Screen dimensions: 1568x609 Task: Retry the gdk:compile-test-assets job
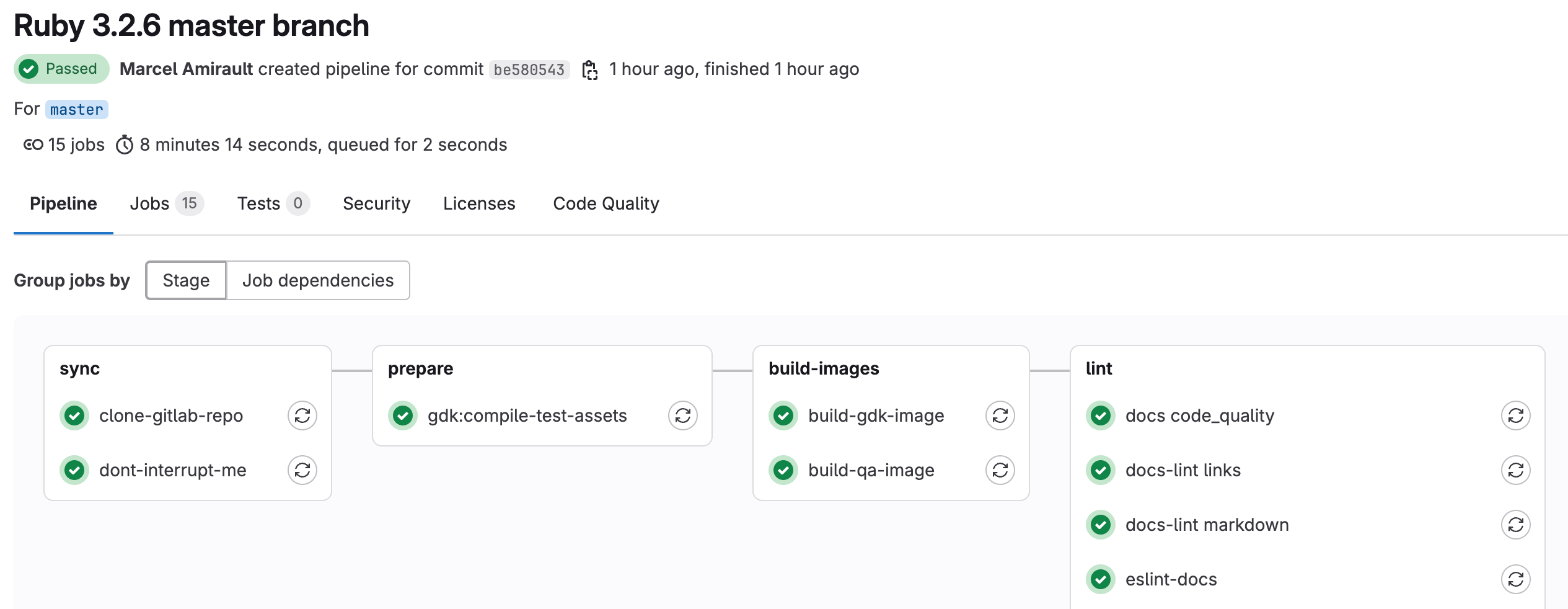pyautogui.click(x=682, y=416)
